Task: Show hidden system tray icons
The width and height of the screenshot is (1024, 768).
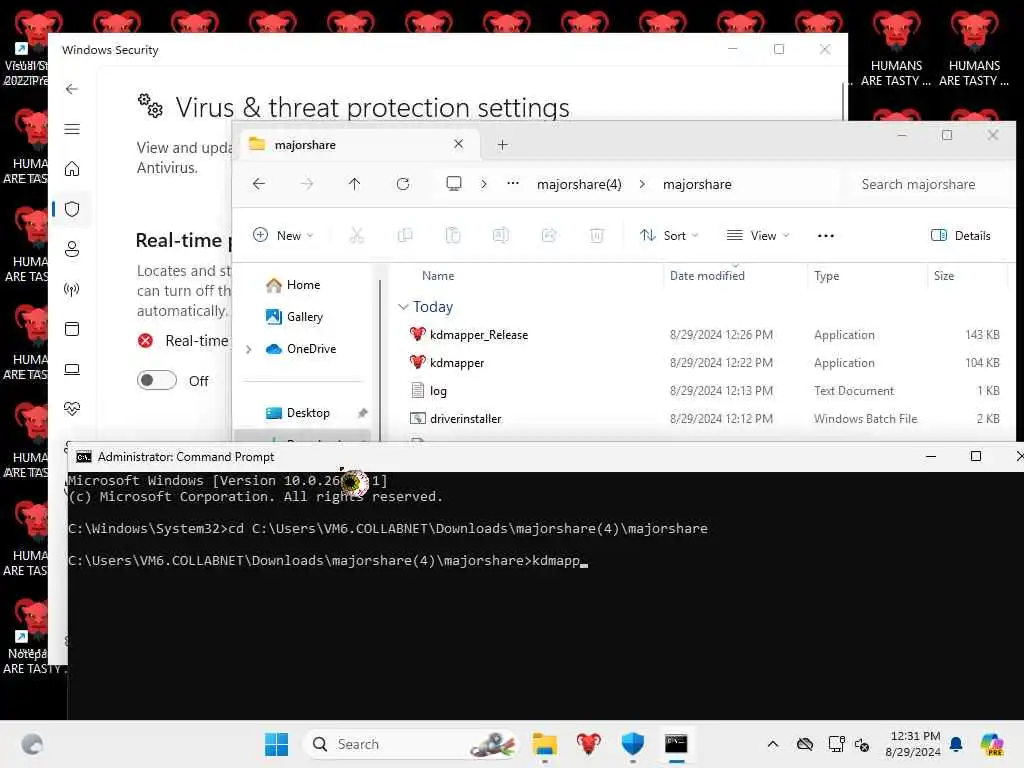Action: pos(773,744)
